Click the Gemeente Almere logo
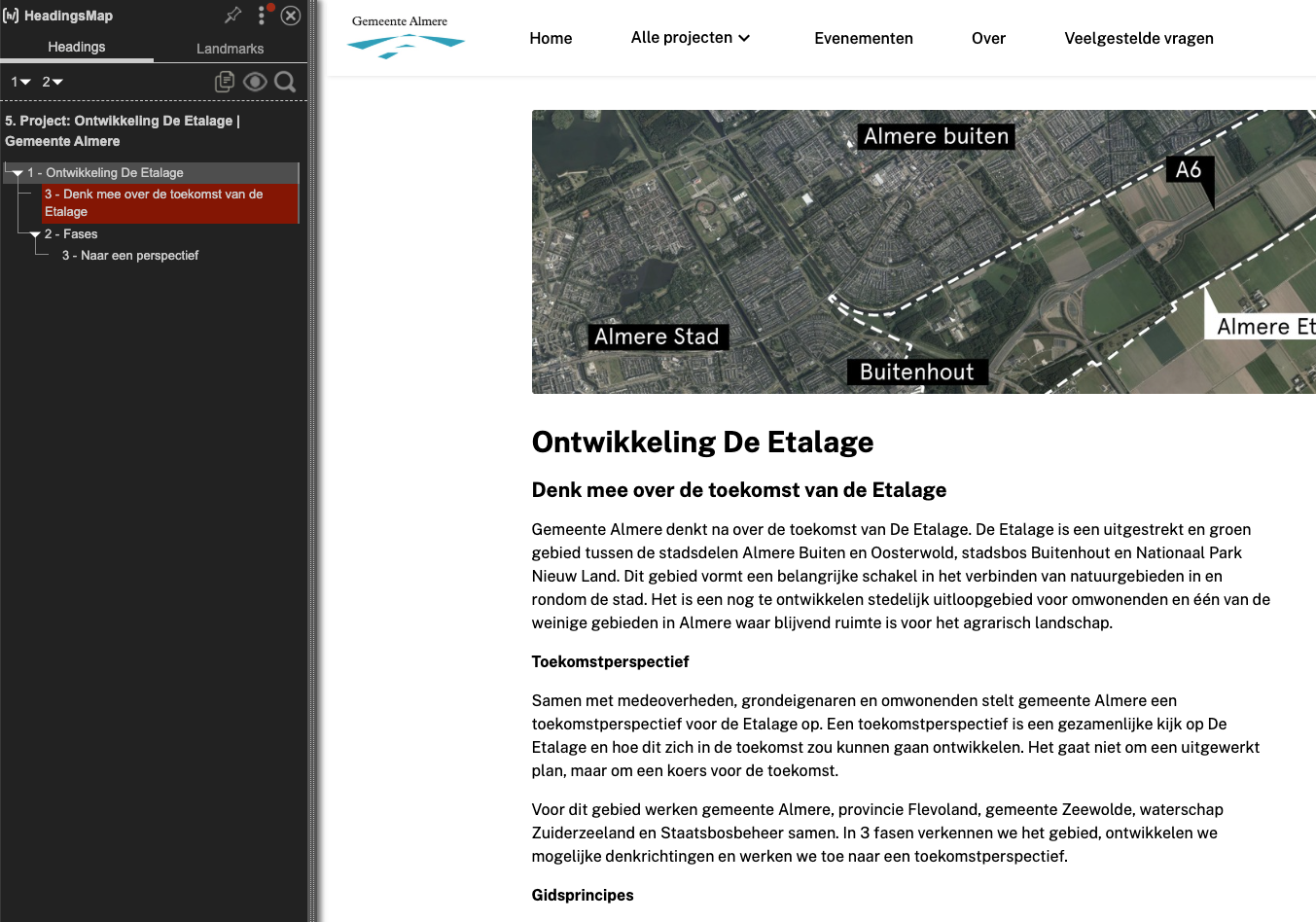This screenshot has width=1316, height=922. [x=406, y=37]
